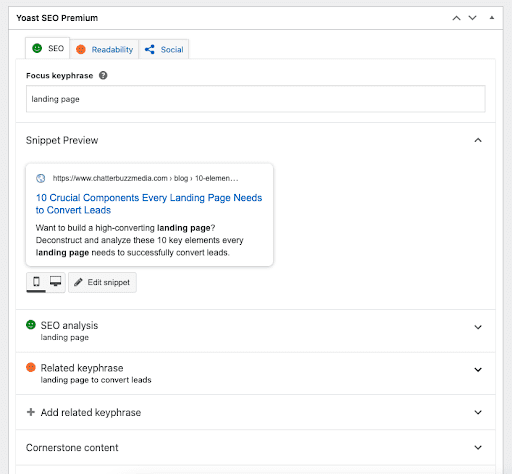
Task: Click 'landing page' under SEO analysis
Action: (65, 338)
